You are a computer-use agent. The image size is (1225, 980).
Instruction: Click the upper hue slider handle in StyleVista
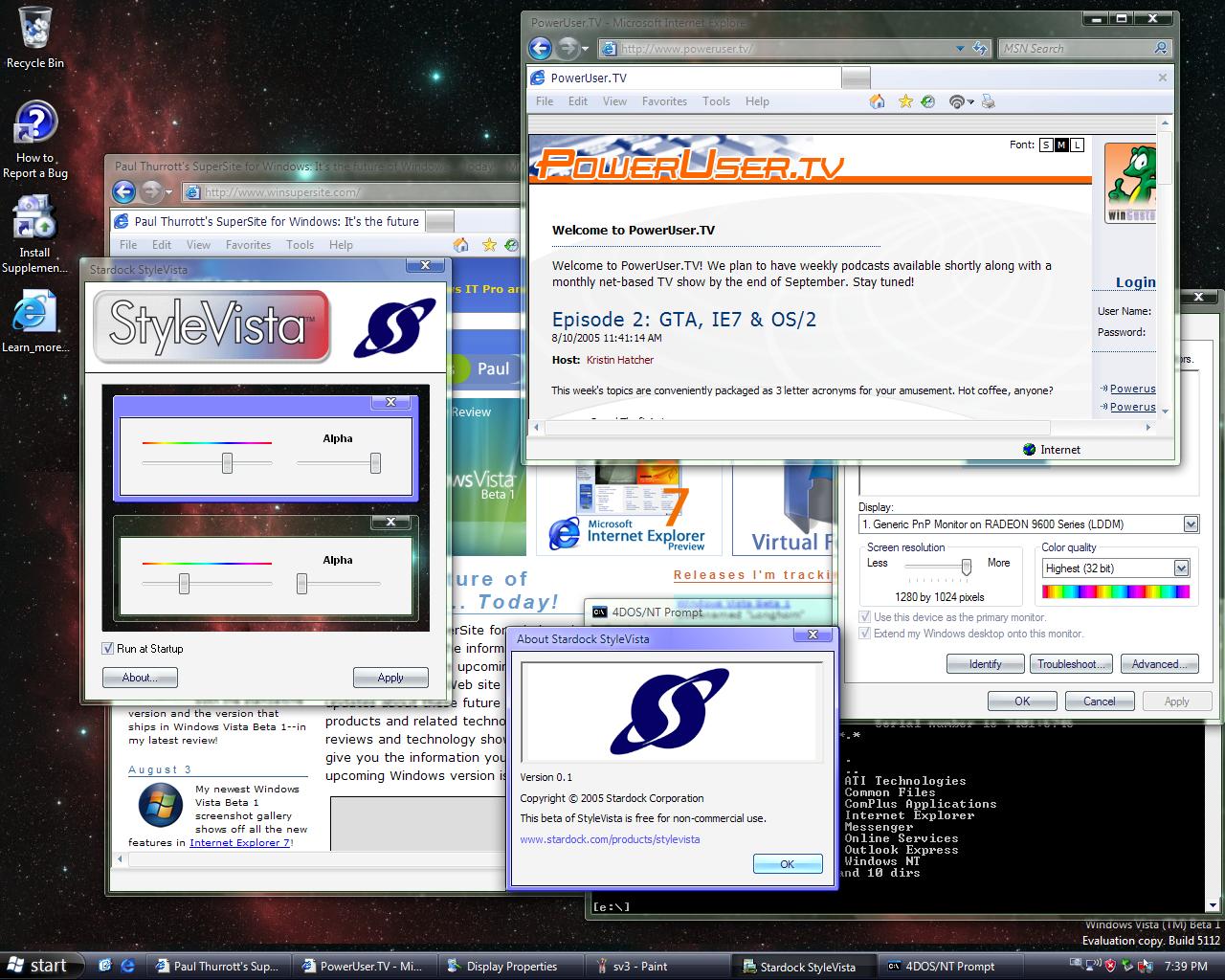click(227, 463)
